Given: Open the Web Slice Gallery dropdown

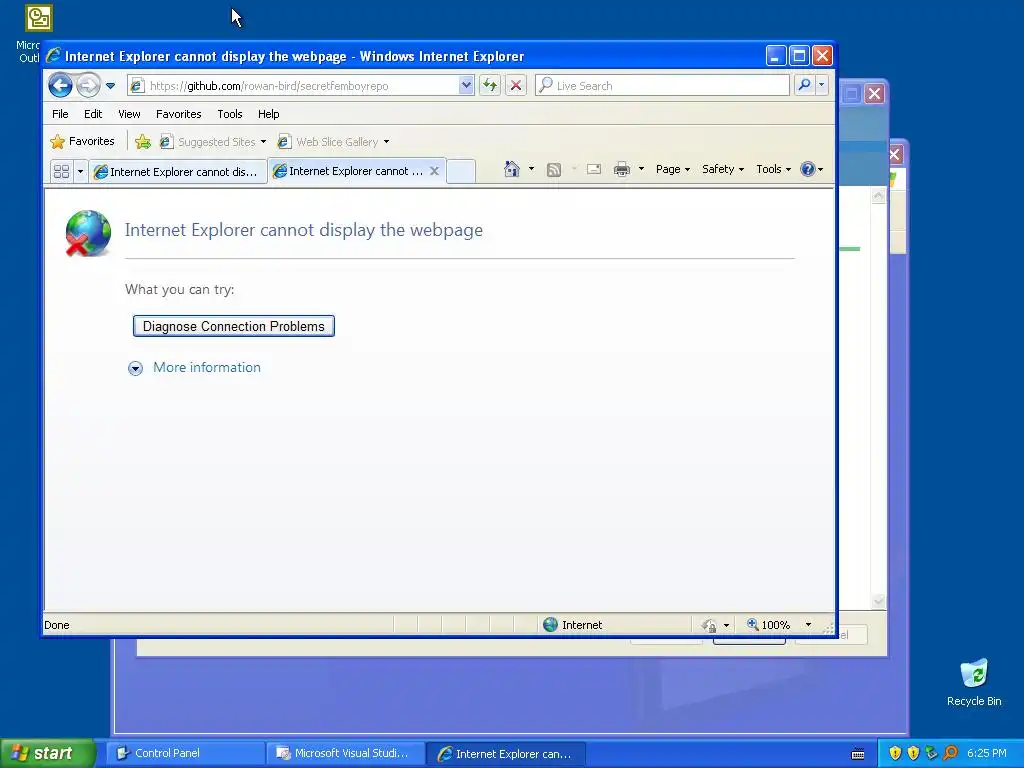Looking at the screenshot, I should click(333, 142).
